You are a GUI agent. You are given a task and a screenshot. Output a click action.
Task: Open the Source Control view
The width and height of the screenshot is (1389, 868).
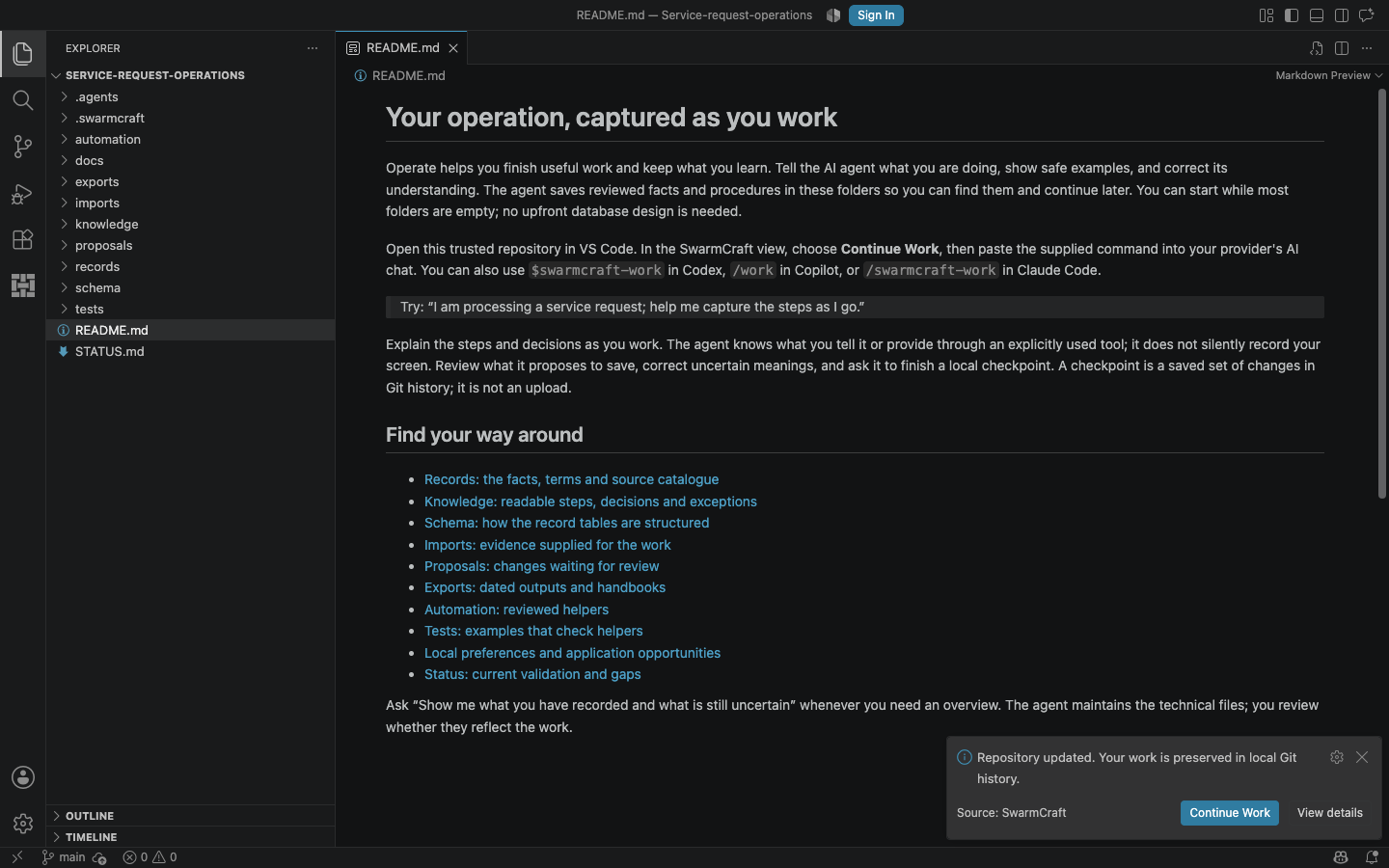(23, 147)
